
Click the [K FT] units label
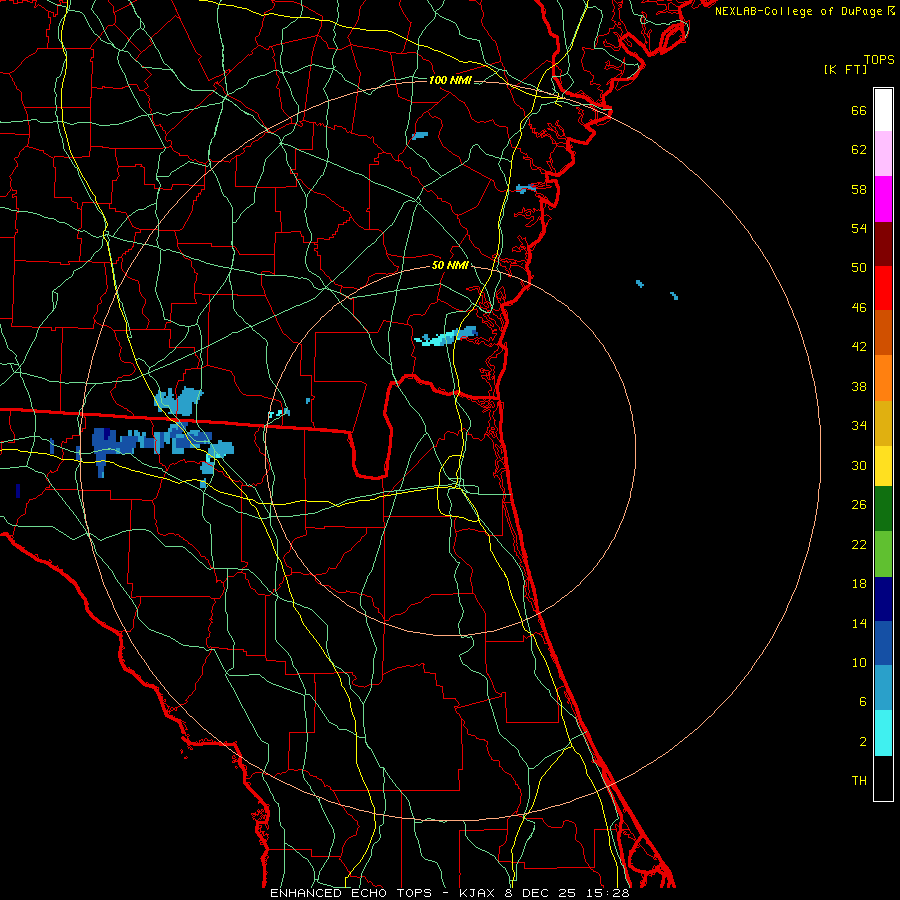pos(845,70)
